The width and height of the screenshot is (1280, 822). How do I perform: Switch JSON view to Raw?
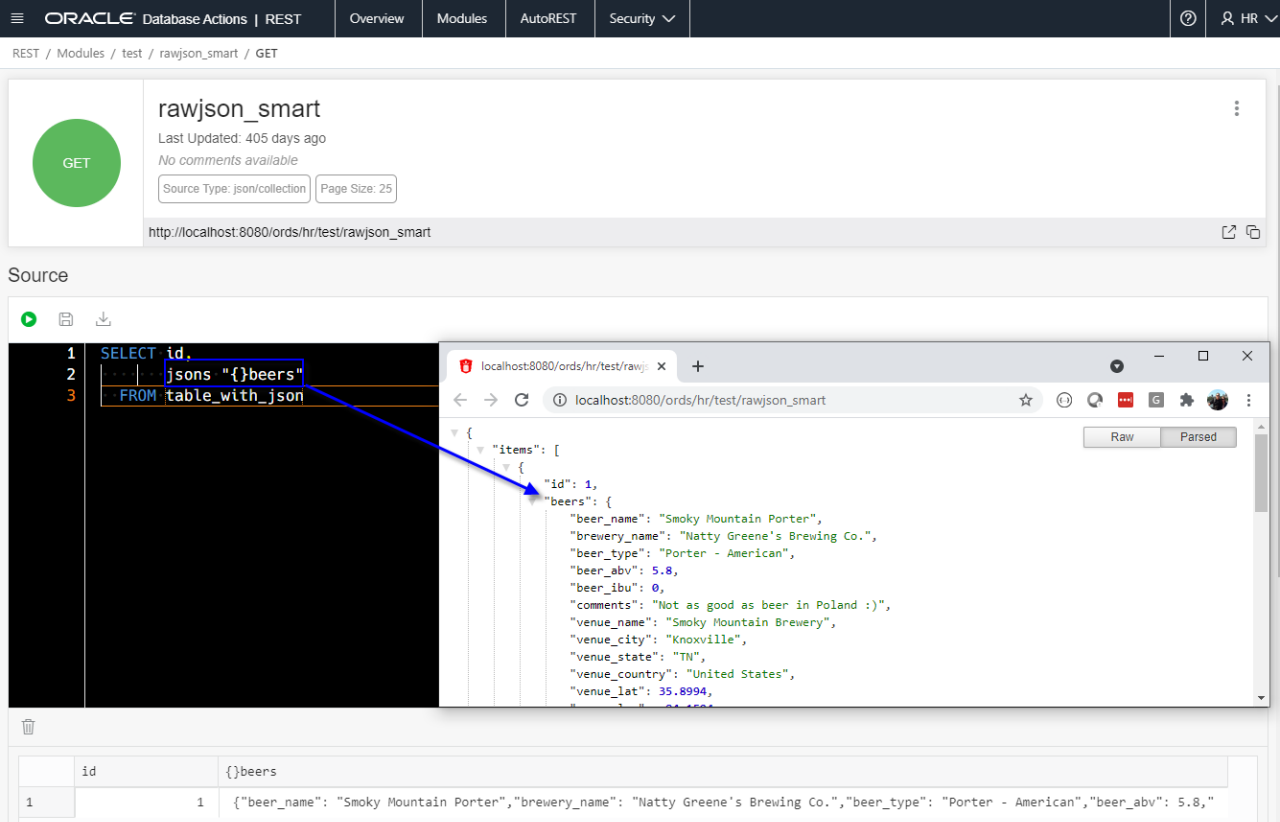tap(1121, 436)
